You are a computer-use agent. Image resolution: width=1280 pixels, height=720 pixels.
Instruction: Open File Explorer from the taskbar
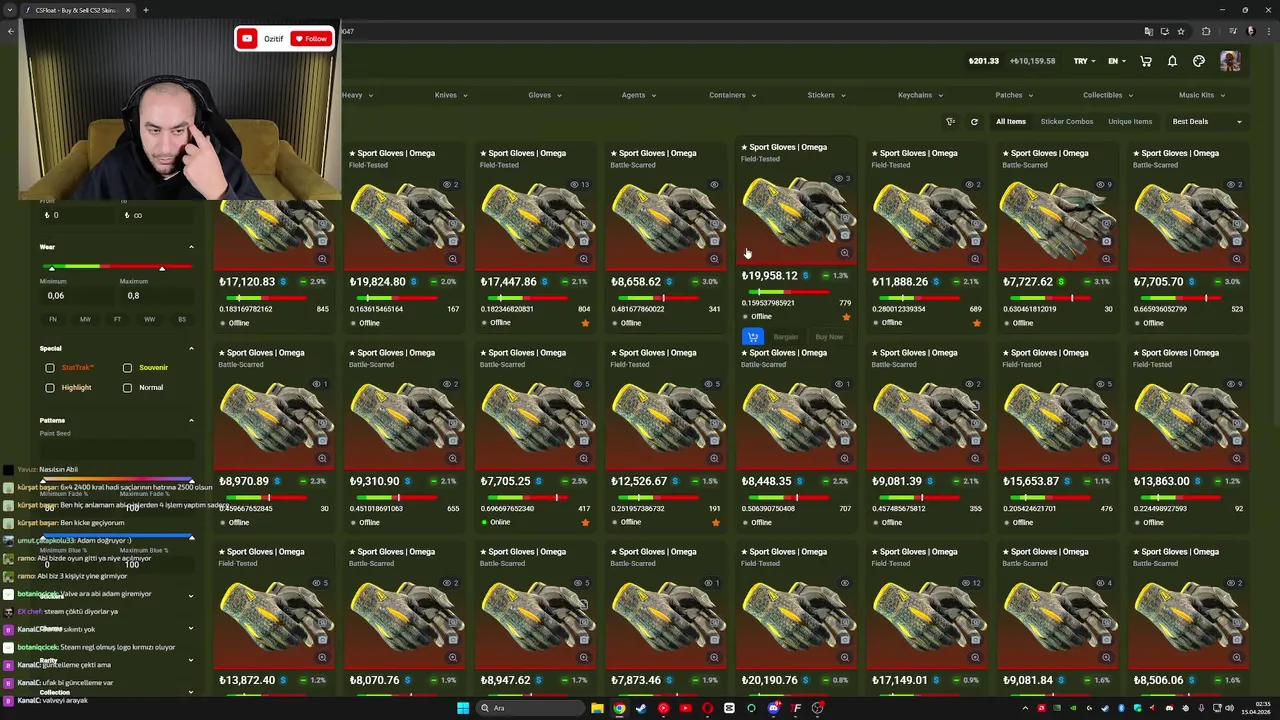(597, 708)
